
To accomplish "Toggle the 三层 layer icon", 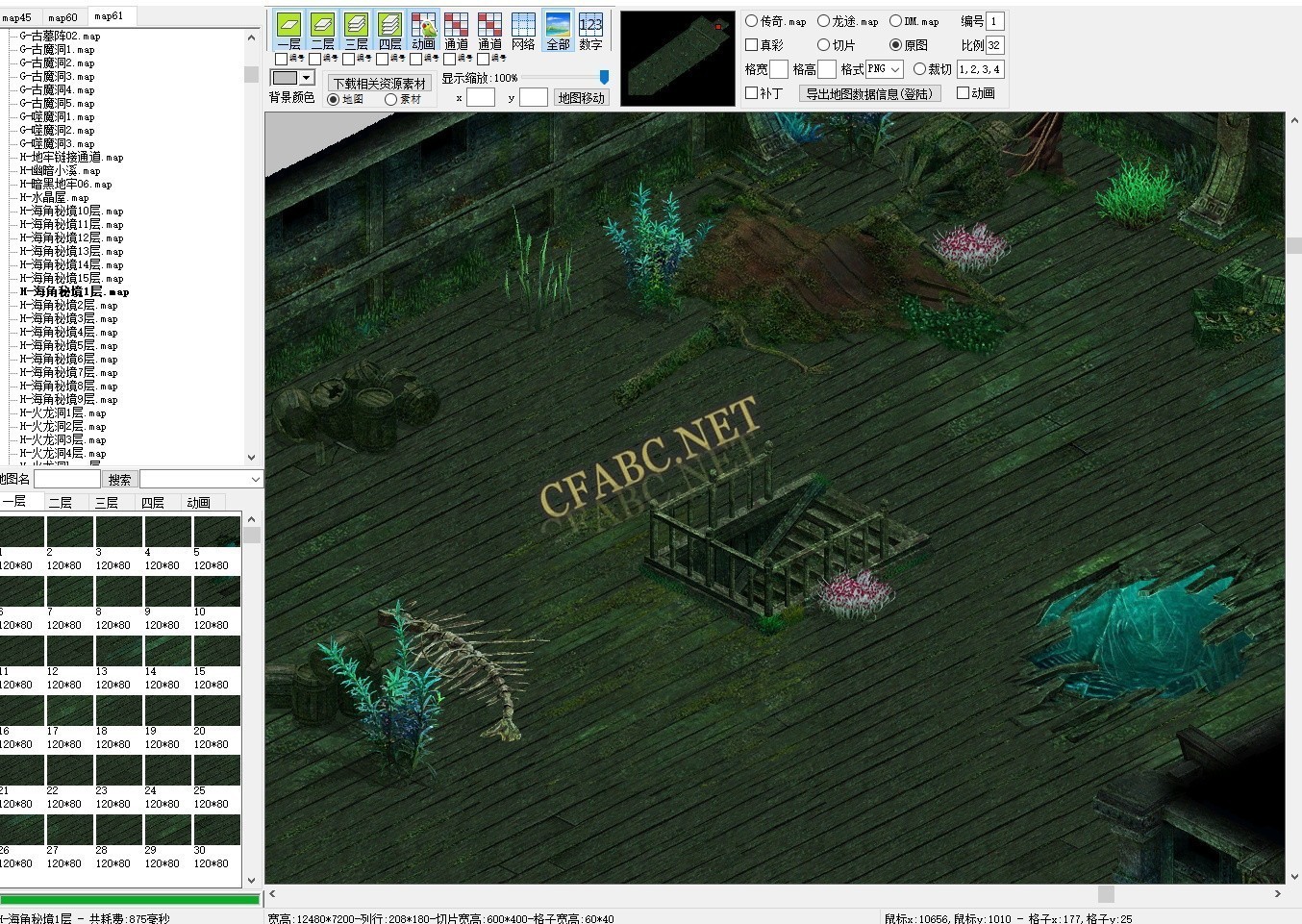I will click(356, 30).
